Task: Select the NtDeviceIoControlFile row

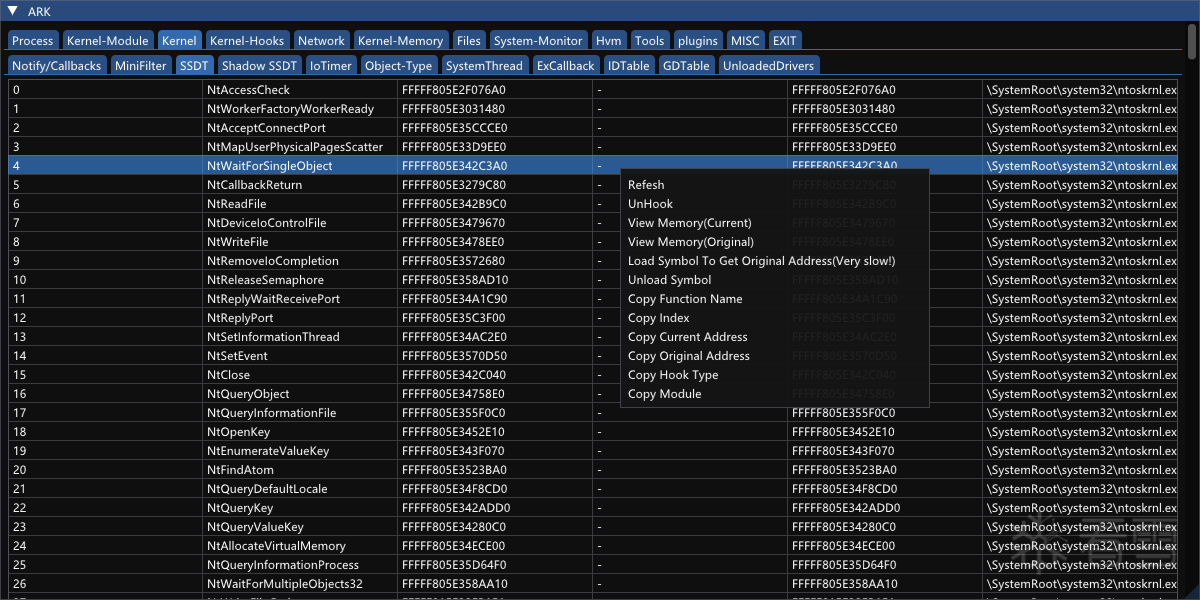Action: [593, 223]
